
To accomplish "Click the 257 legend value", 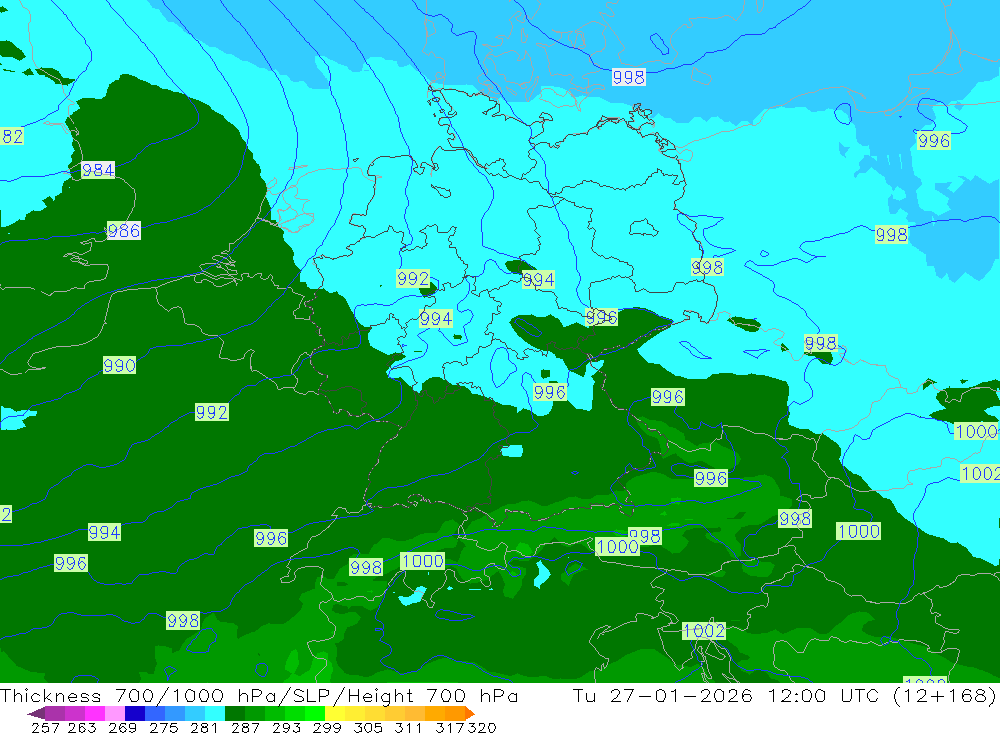I will click(x=45, y=727).
